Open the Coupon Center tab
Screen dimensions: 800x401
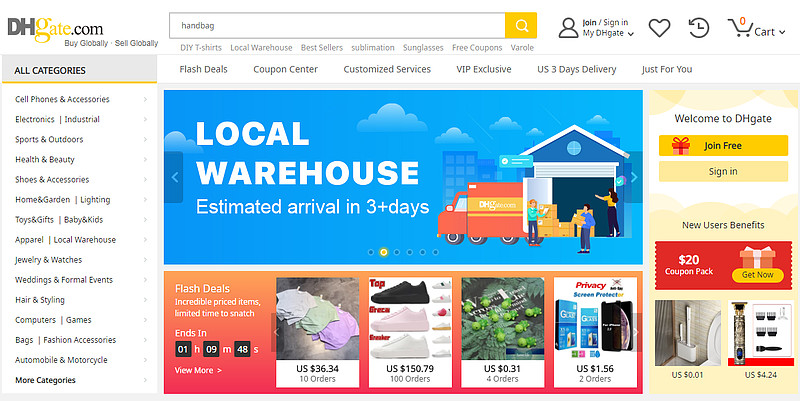pos(285,69)
